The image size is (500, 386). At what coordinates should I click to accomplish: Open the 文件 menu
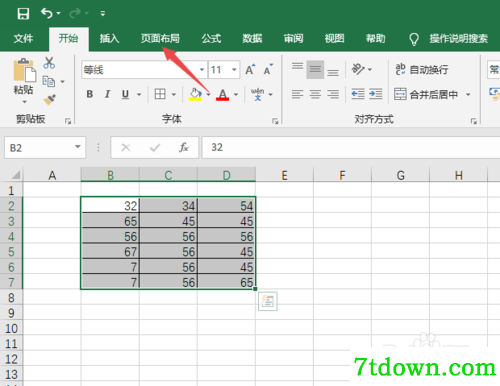point(23,39)
